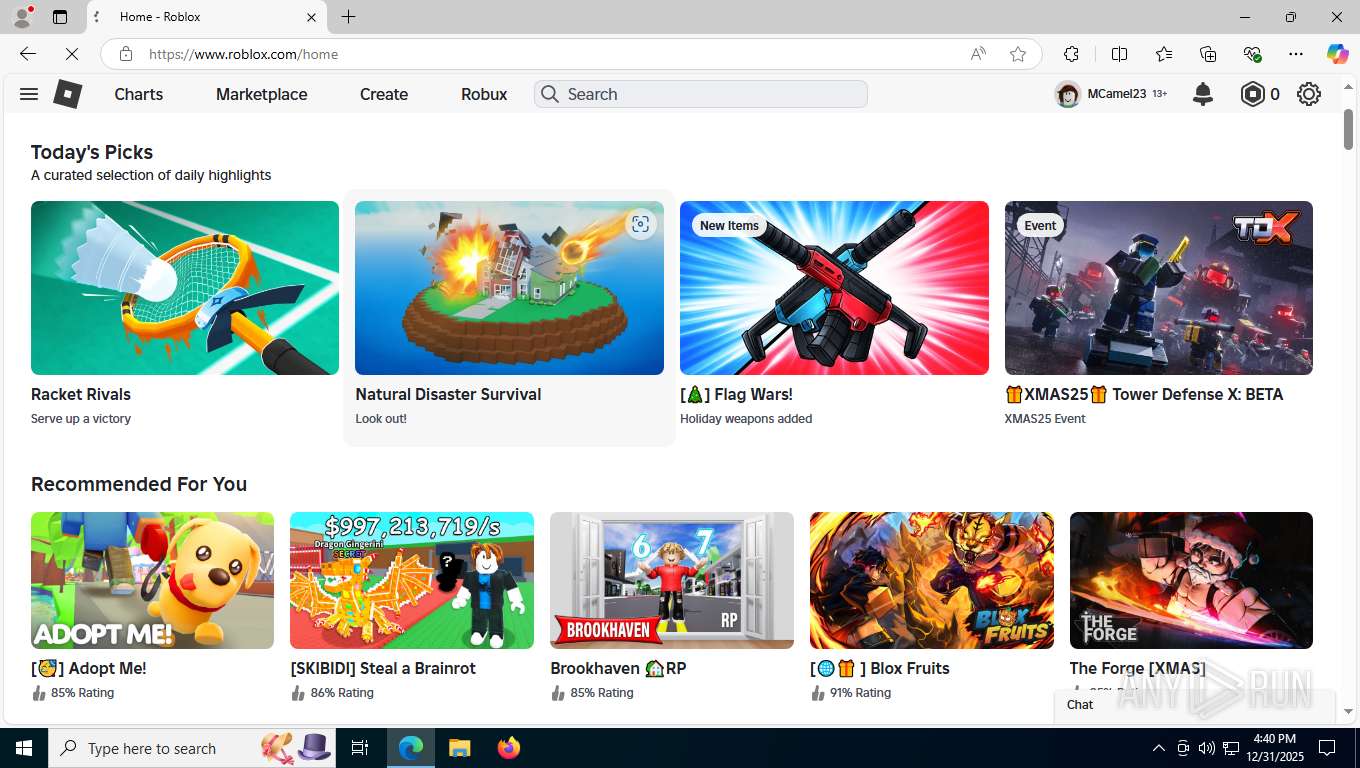
Task: Open the Favorites list icon
Action: (x=1164, y=54)
